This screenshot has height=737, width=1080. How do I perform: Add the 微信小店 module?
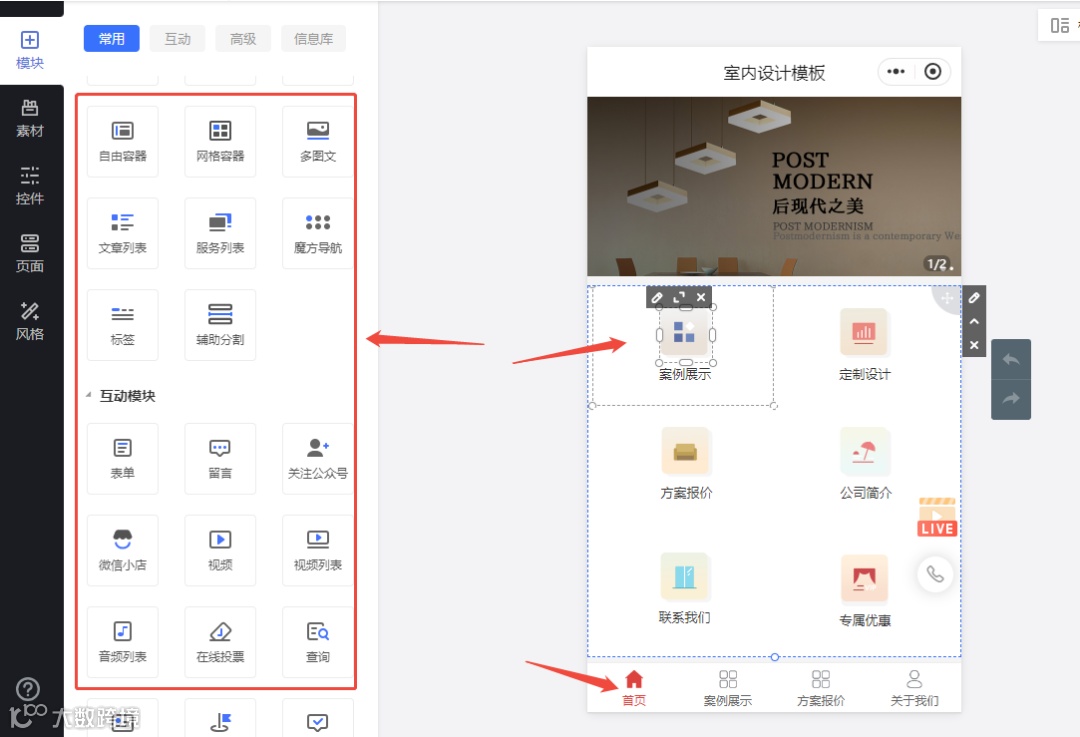tap(123, 550)
